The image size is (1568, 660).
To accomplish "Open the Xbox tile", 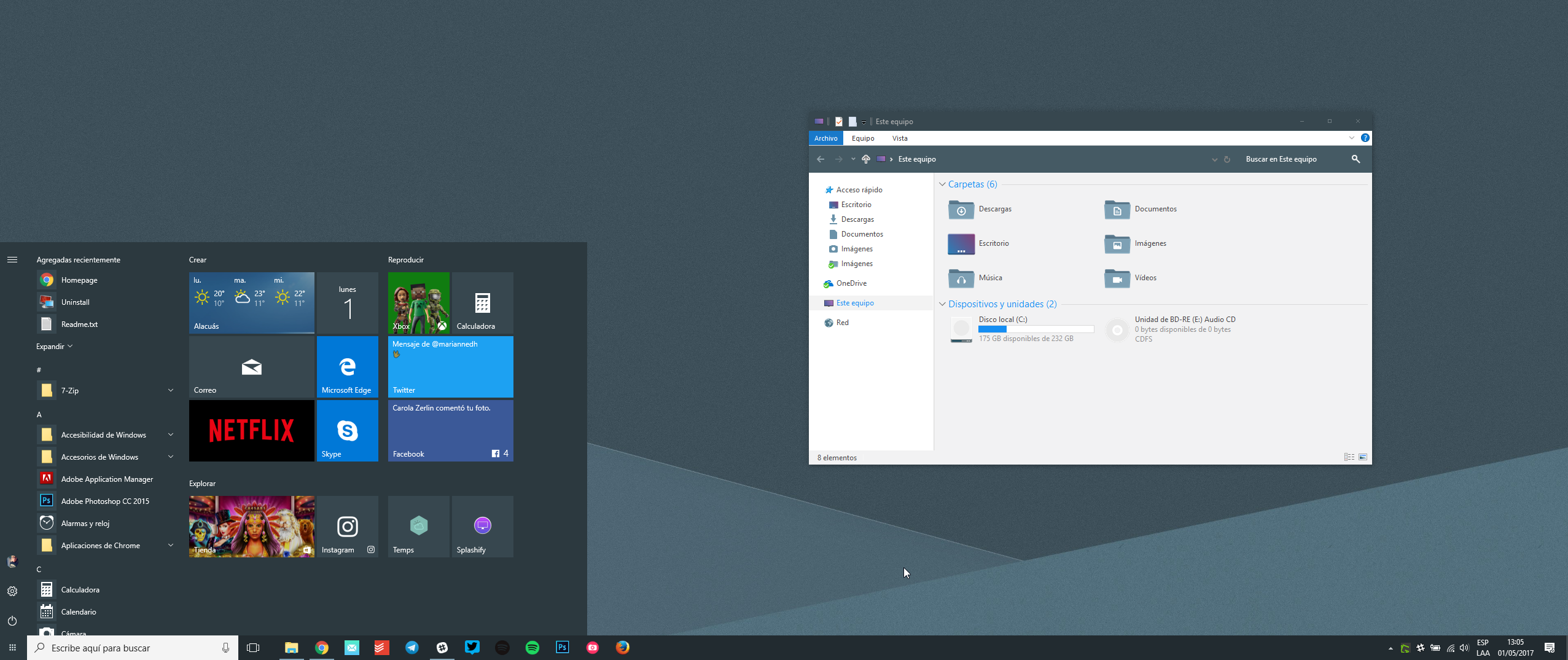I will click(419, 303).
